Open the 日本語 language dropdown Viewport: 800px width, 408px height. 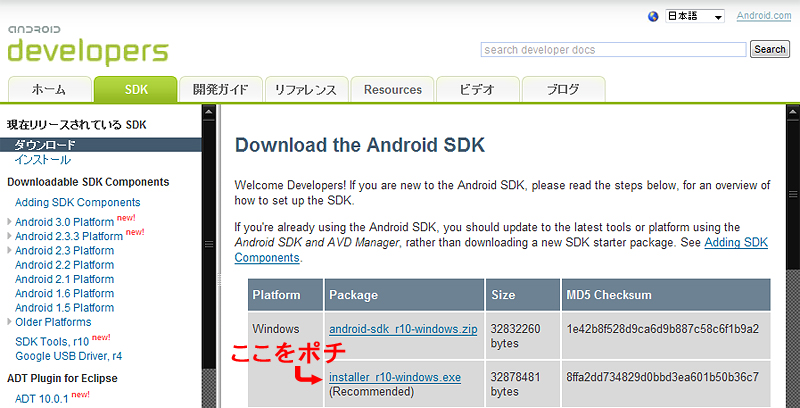coord(695,16)
